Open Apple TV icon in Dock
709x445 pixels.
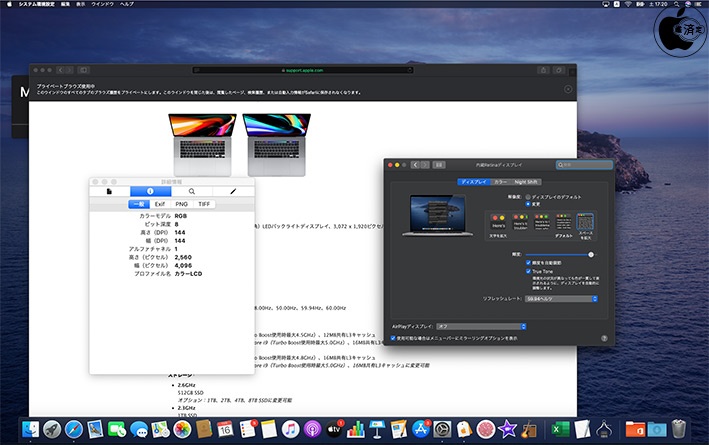pos(334,429)
